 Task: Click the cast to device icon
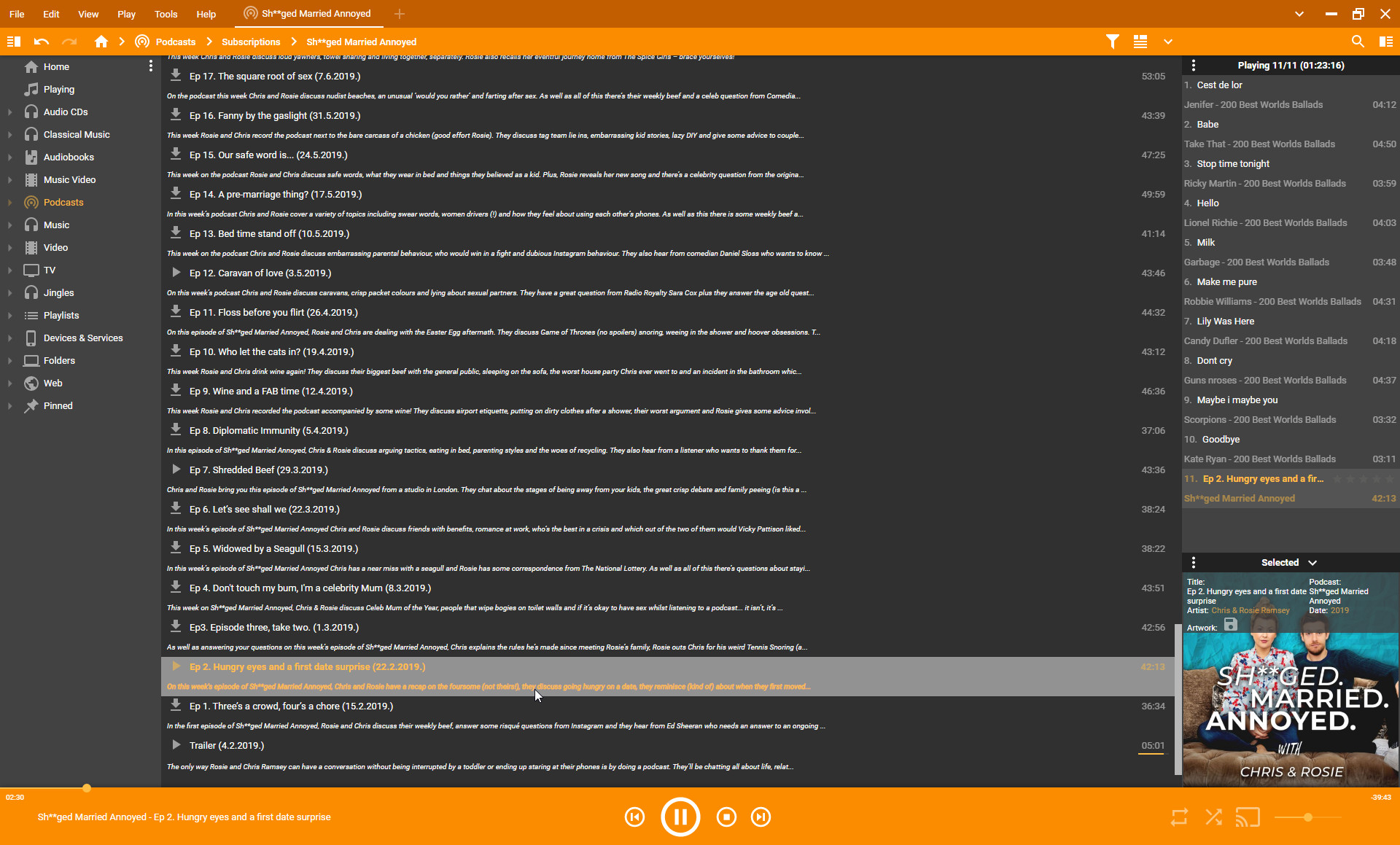[x=1248, y=817]
